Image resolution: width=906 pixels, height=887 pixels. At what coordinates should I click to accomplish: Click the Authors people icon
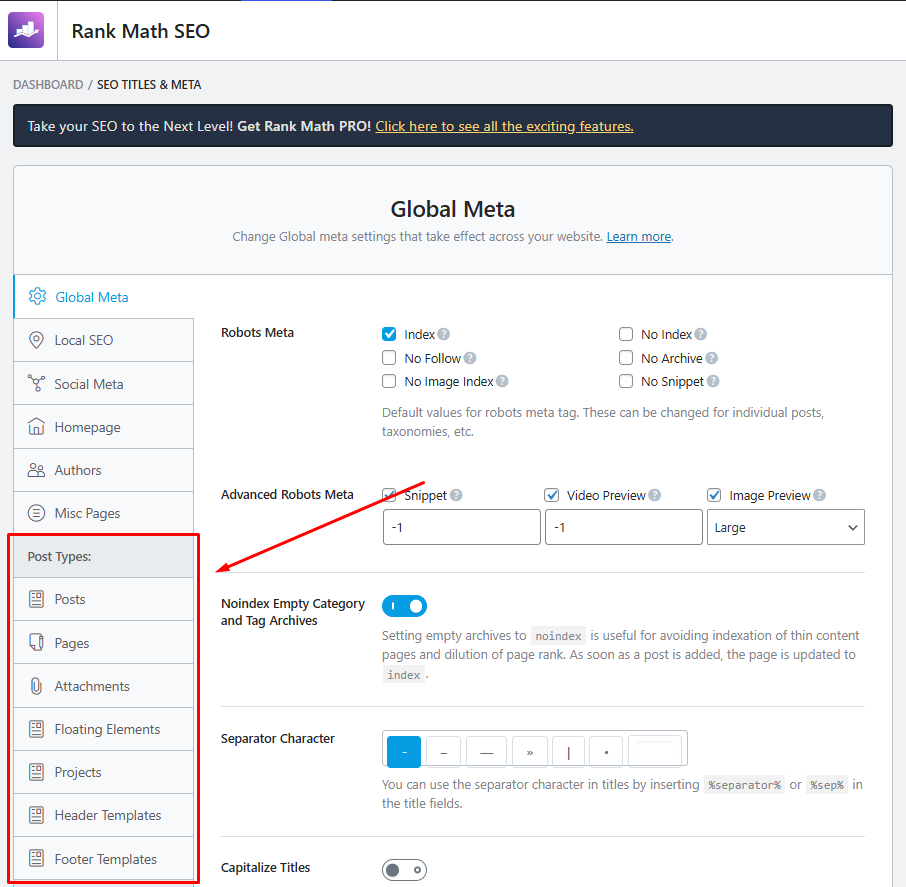[37, 470]
